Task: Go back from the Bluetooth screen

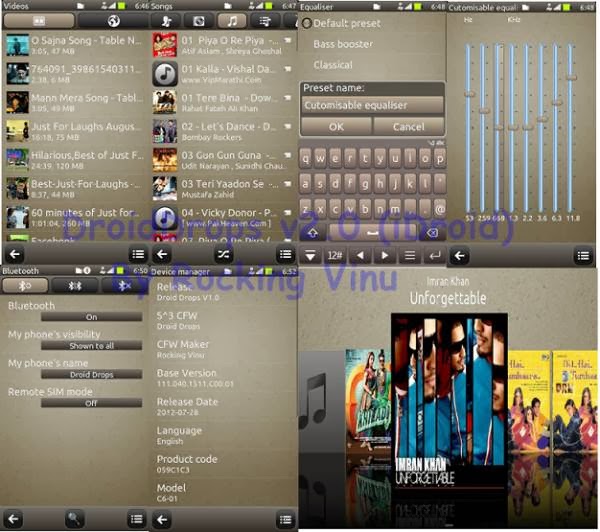Action: pos(14,519)
